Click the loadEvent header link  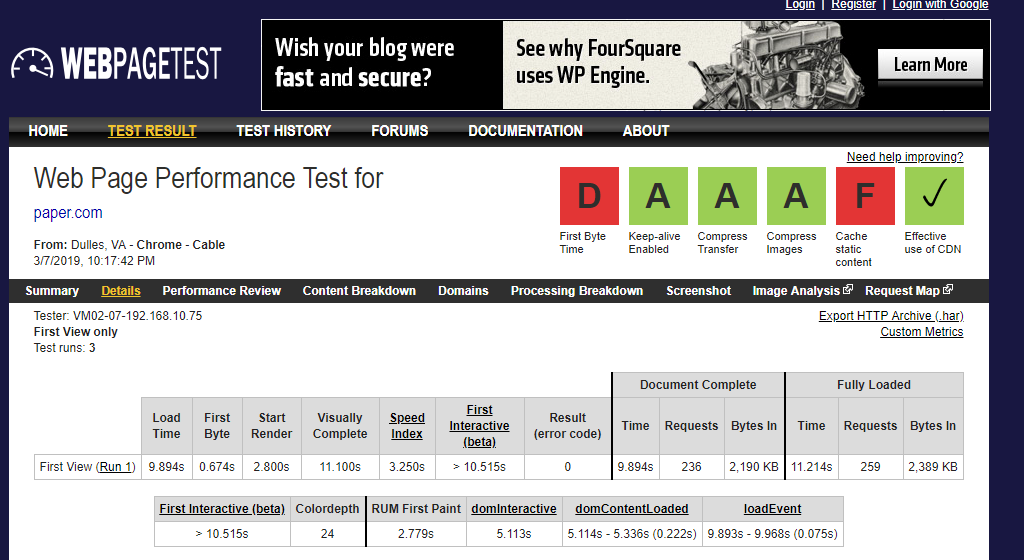coord(772,508)
